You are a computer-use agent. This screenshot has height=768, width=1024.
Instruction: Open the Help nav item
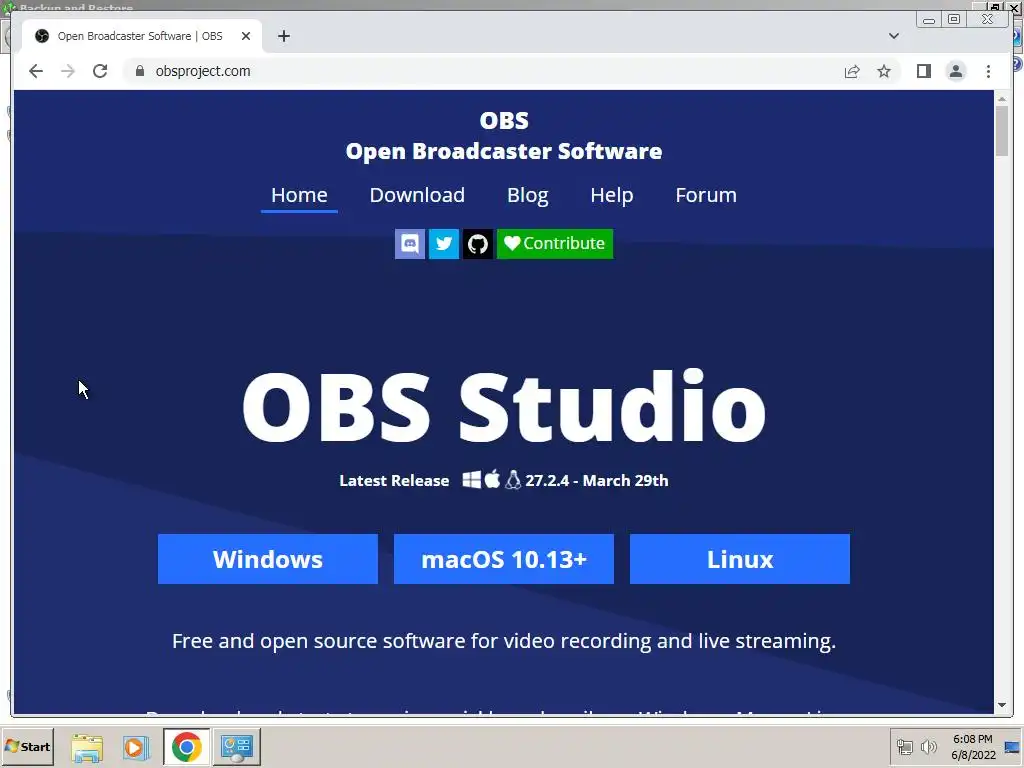[x=611, y=195]
